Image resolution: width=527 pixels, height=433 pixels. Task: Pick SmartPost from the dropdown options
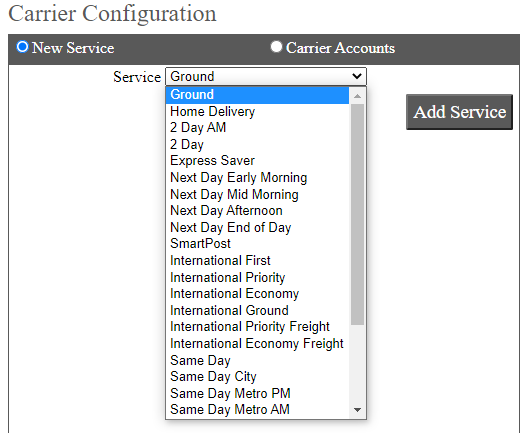257,244
